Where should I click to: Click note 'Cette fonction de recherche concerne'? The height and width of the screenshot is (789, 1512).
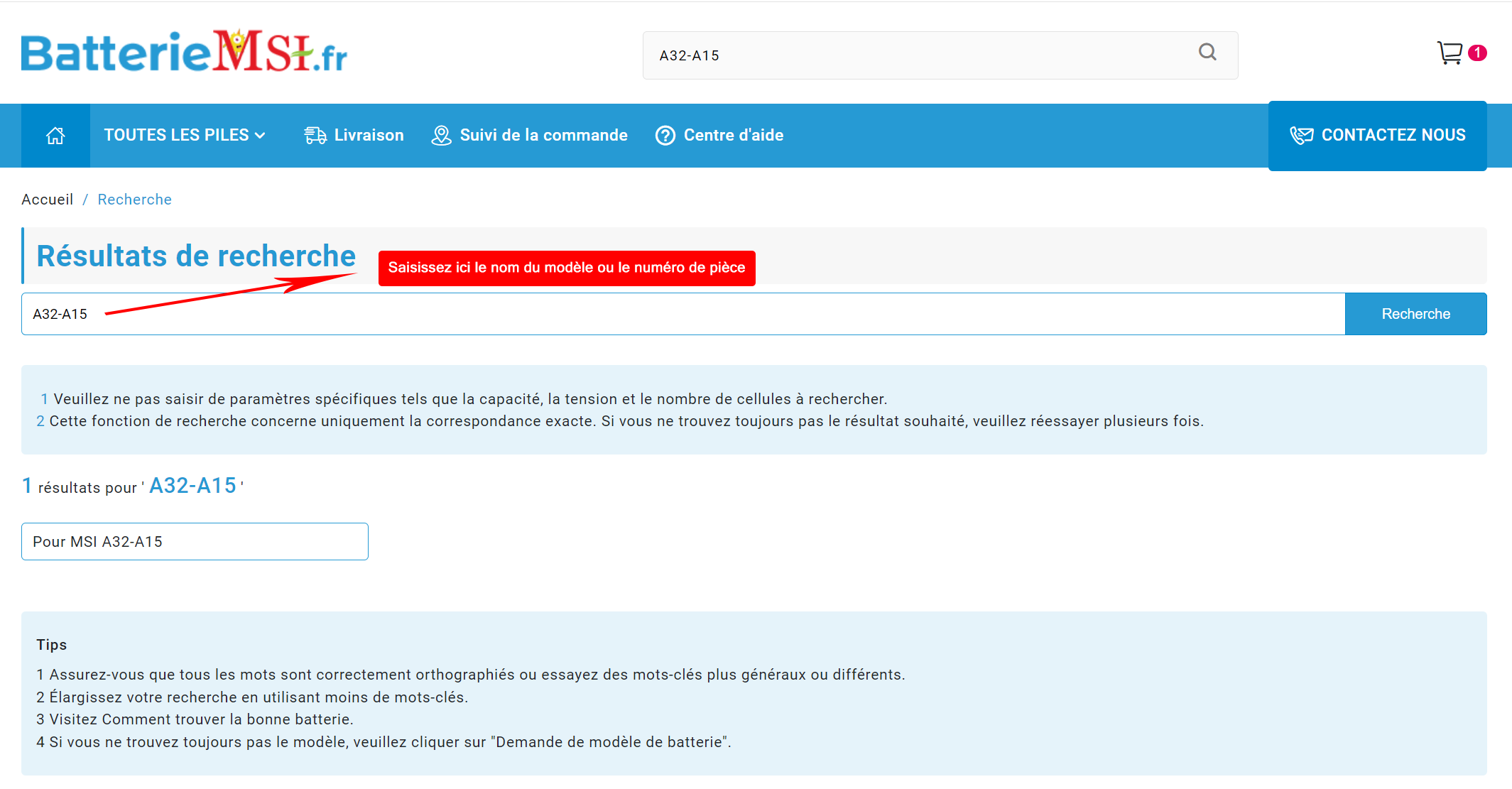(620, 421)
